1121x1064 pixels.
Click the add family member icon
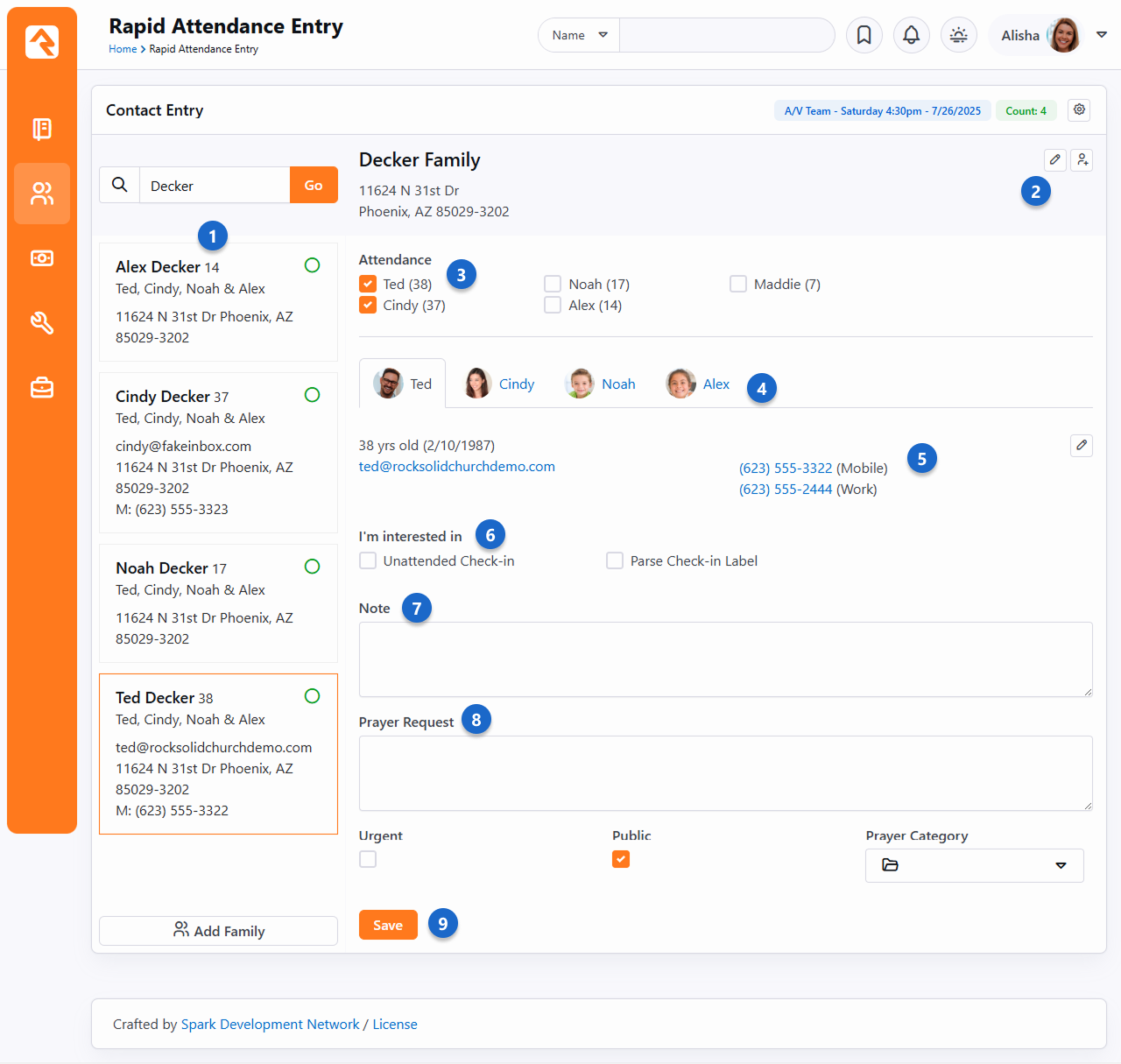pos(1082,159)
